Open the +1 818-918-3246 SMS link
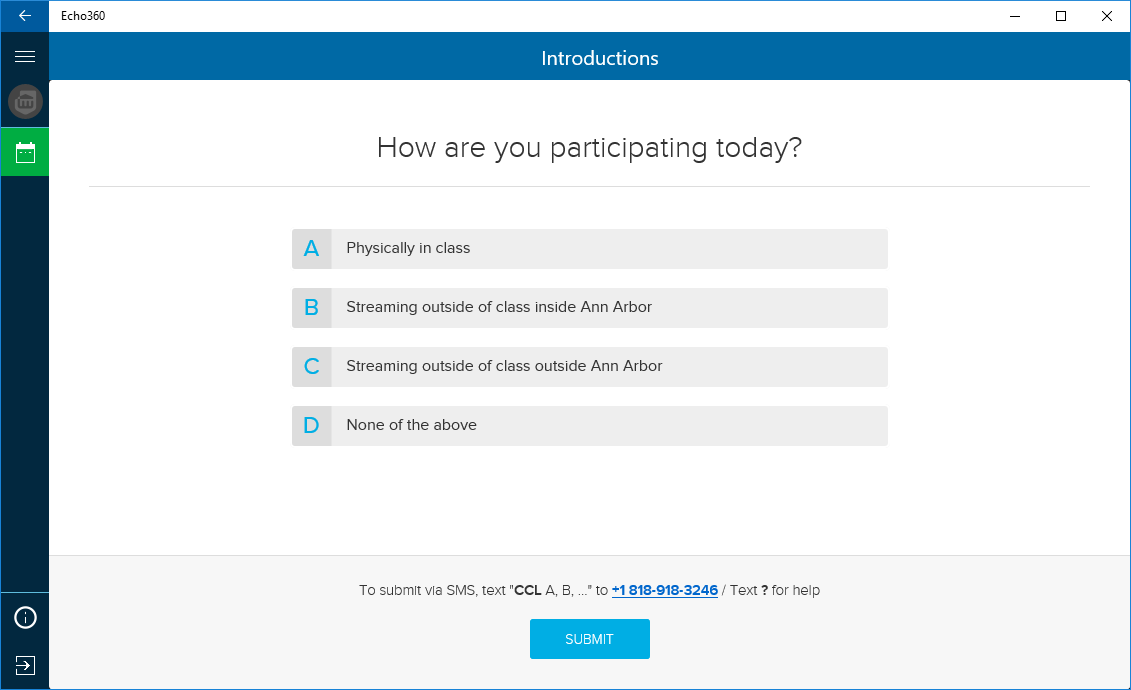This screenshot has height=690, width=1131. coord(664,590)
